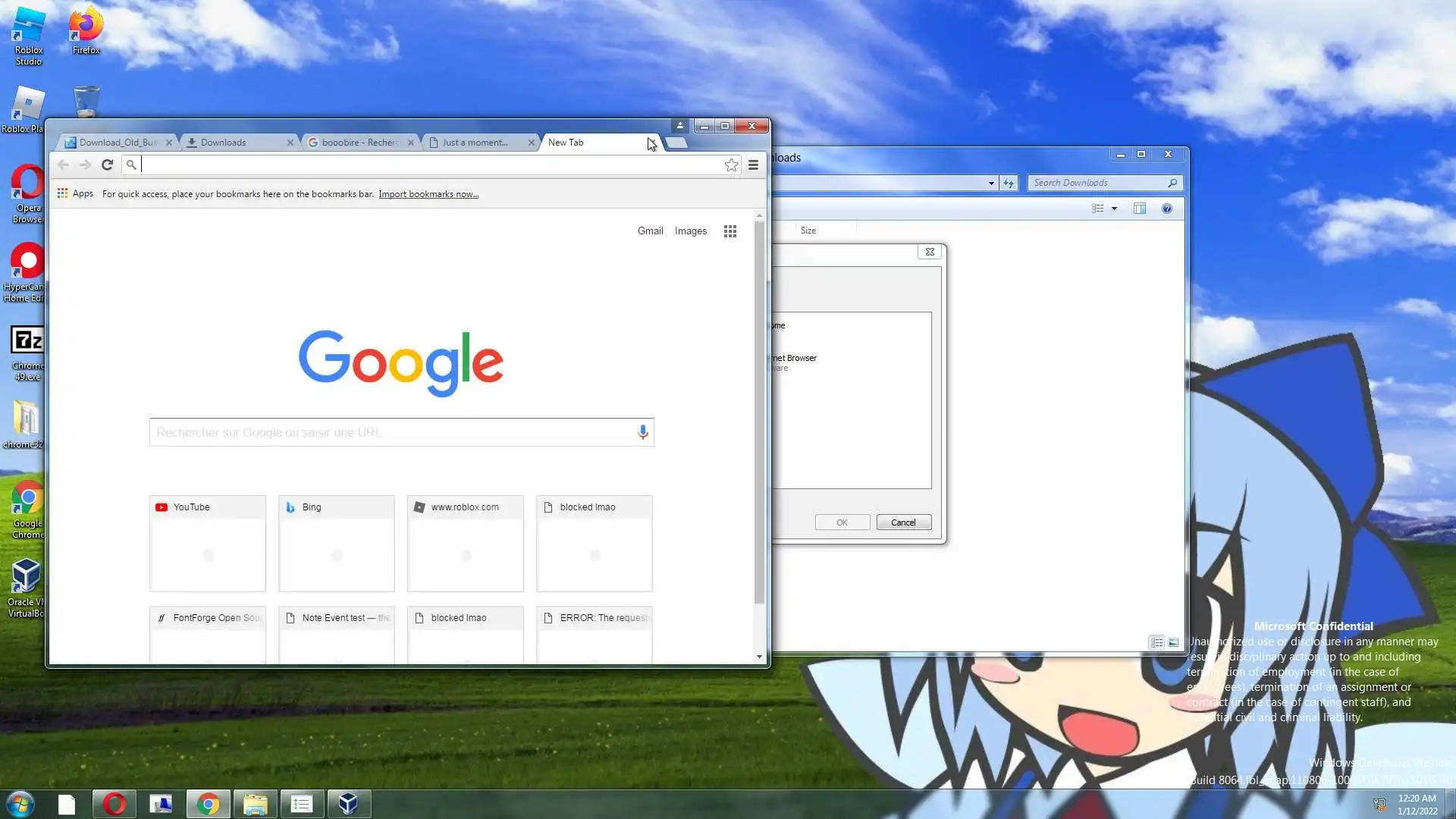Open the YouTube most-visited thumbnail
This screenshot has width=1456, height=819.
[208, 543]
